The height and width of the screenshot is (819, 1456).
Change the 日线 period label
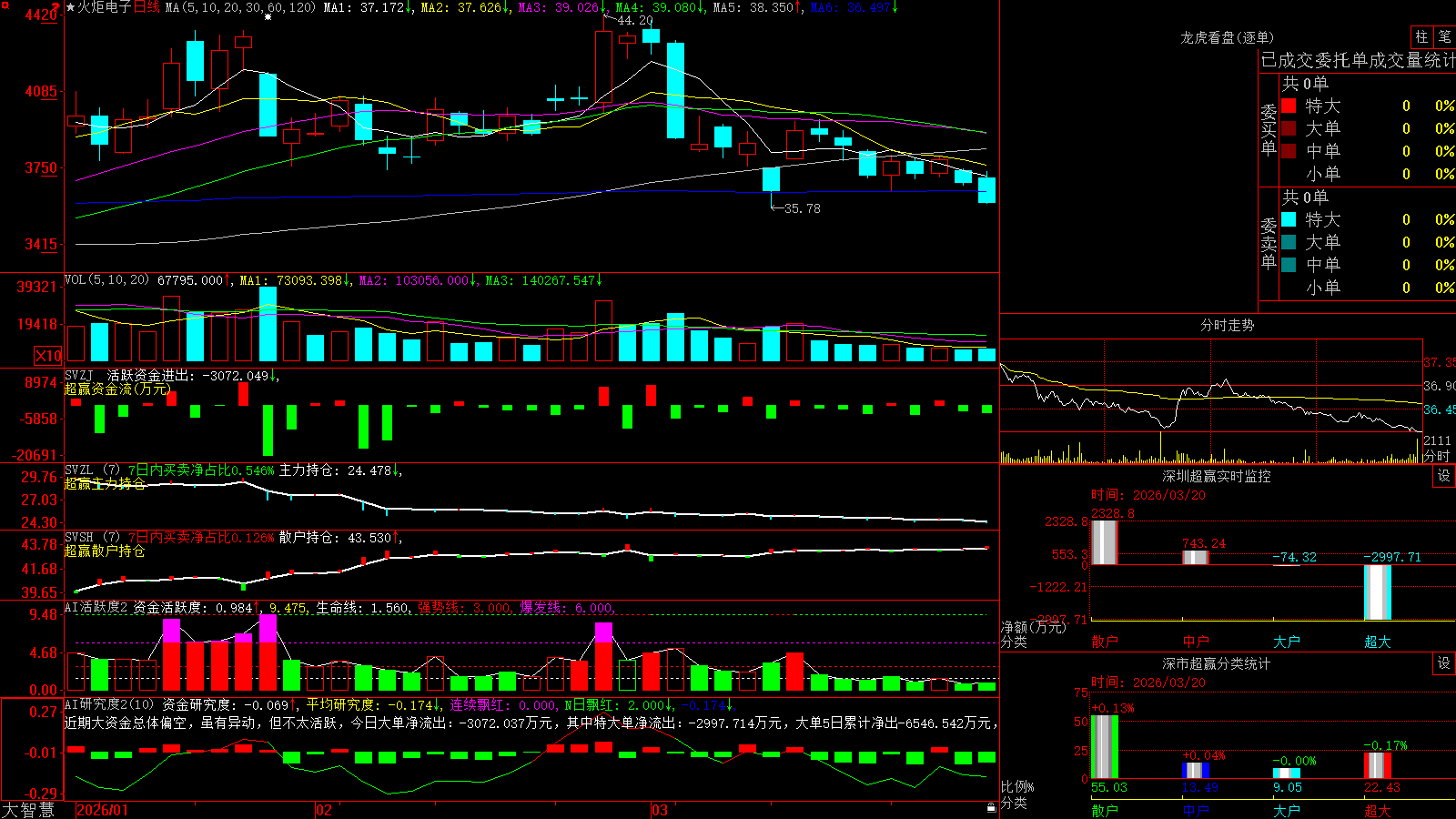(x=147, y=7)
